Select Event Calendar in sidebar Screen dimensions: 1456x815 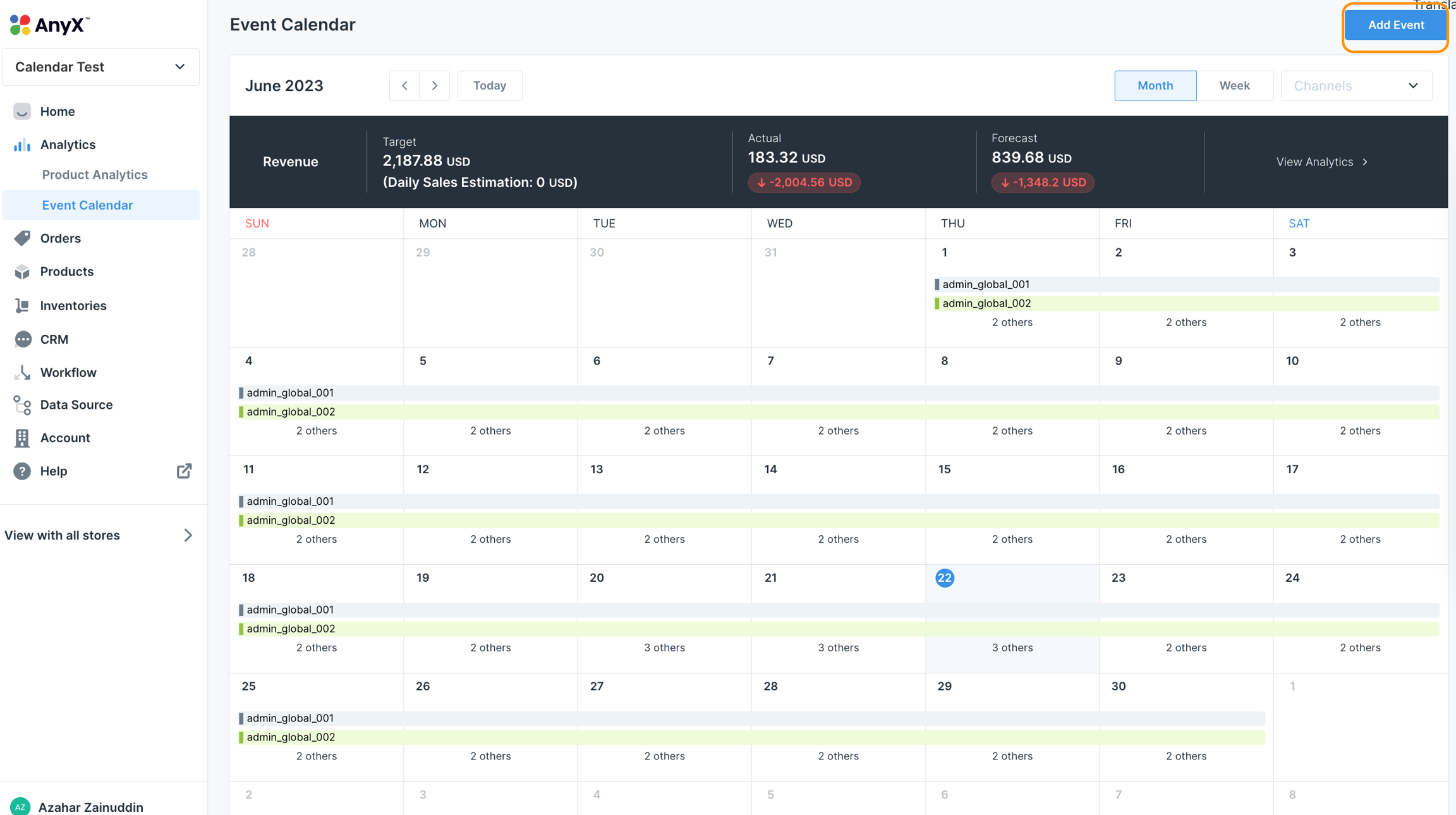[87, 205]
